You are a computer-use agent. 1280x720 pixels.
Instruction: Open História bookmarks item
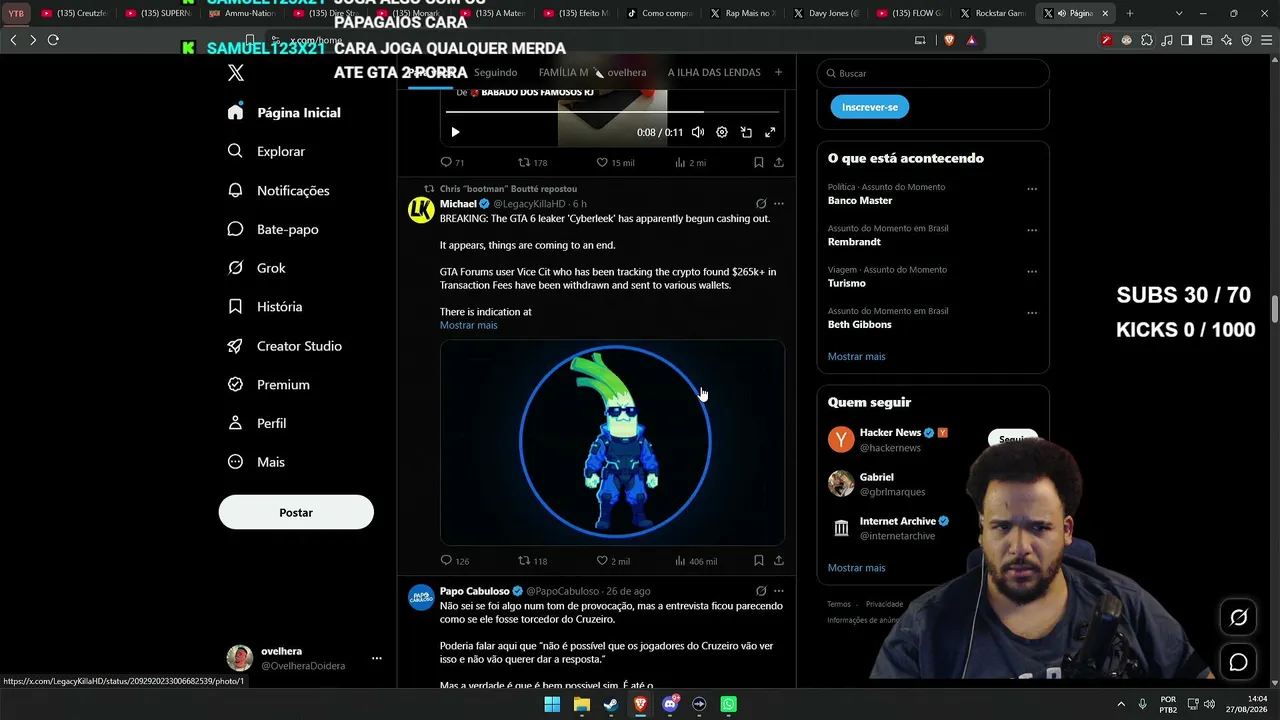[x=264, y=307]
